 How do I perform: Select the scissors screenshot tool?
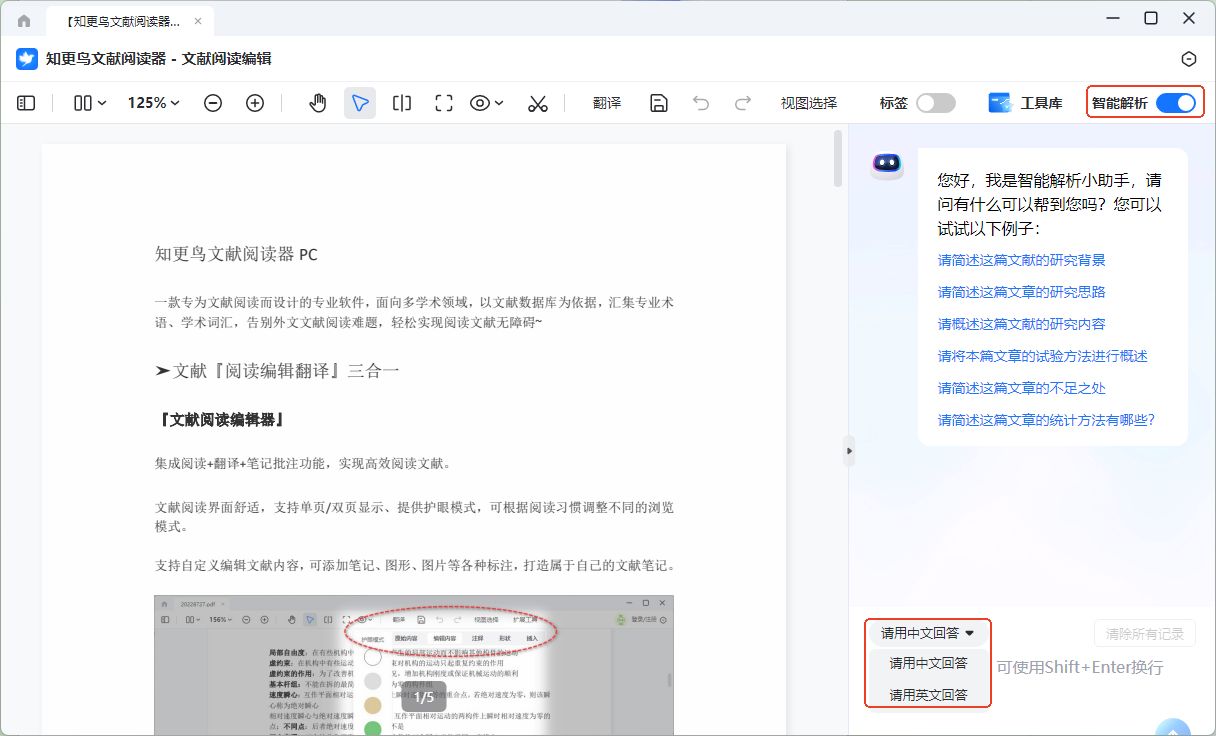[538, 103]
